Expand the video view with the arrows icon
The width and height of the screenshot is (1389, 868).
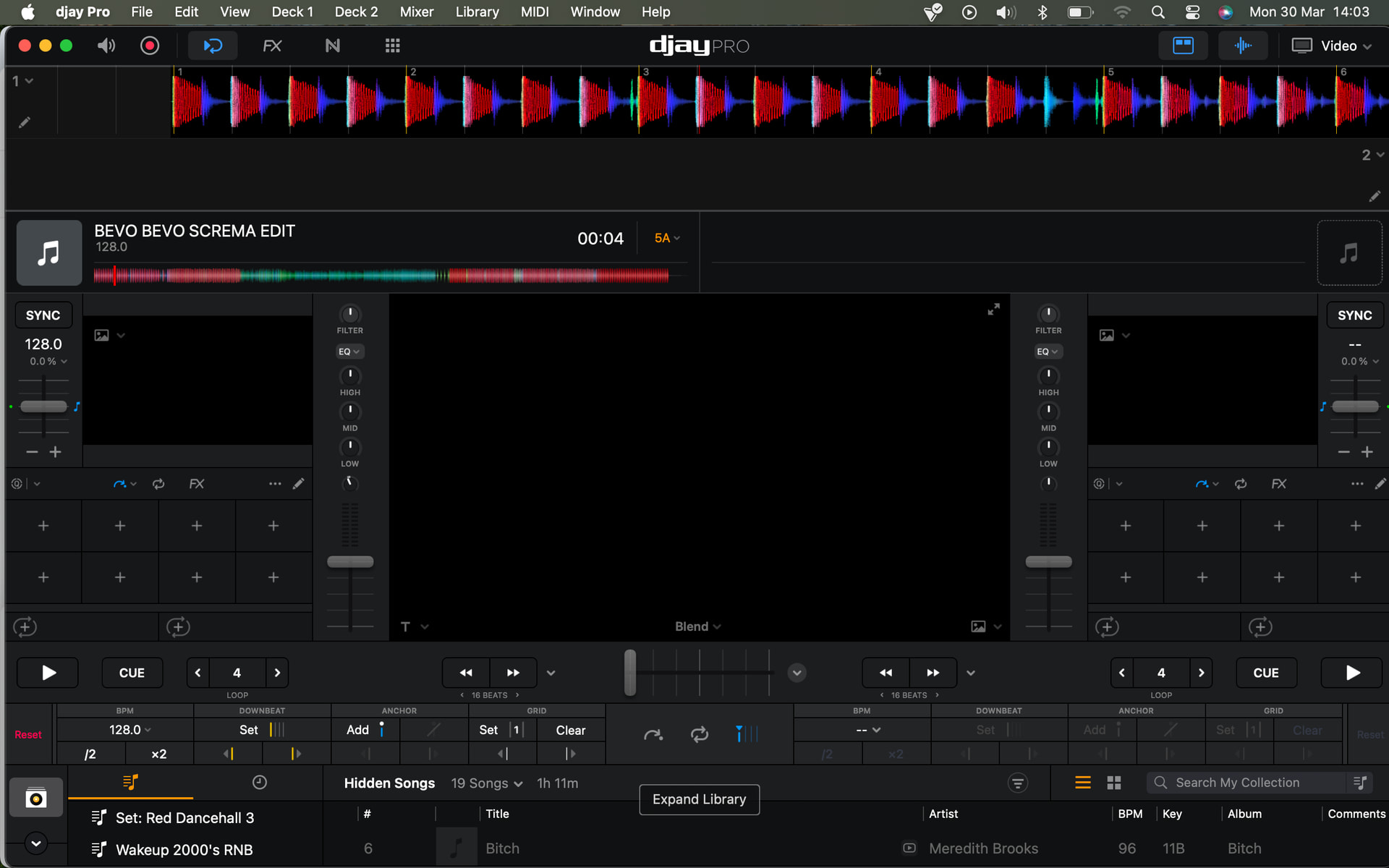pos(993,310)
